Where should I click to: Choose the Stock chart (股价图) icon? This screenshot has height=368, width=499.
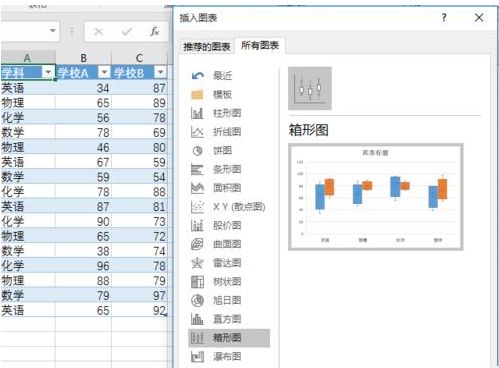coord(197,226)
